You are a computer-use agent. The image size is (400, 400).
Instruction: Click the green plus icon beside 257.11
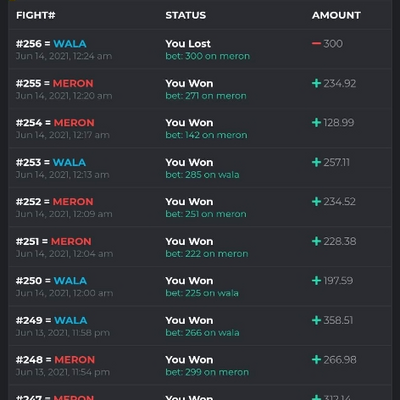coord(316,162)
